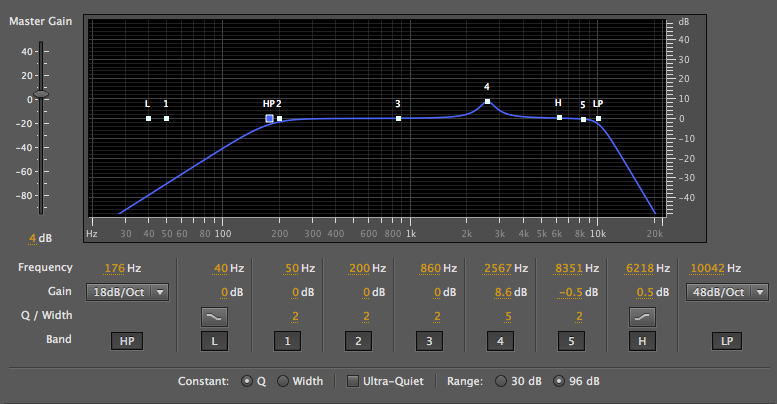Select control point 4 on the EQ curve

487,101
